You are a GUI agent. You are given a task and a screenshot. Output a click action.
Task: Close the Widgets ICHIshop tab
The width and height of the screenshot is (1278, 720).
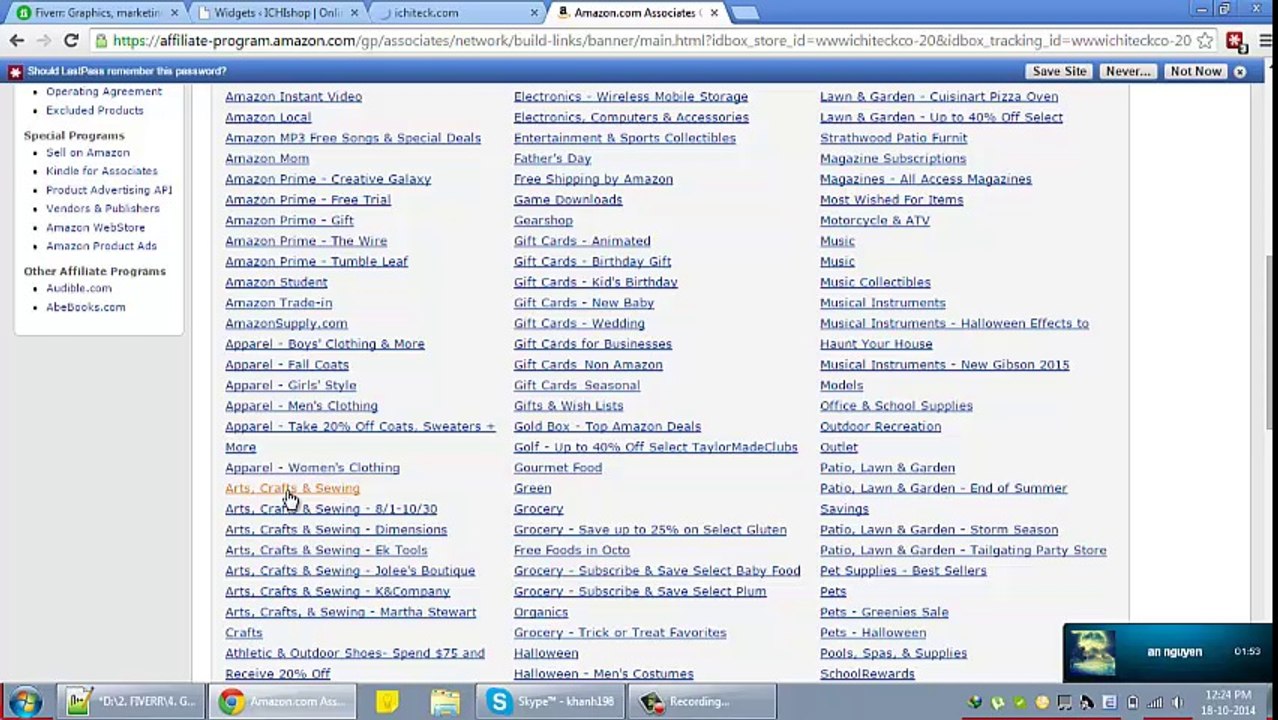click(x=355, y=13)
